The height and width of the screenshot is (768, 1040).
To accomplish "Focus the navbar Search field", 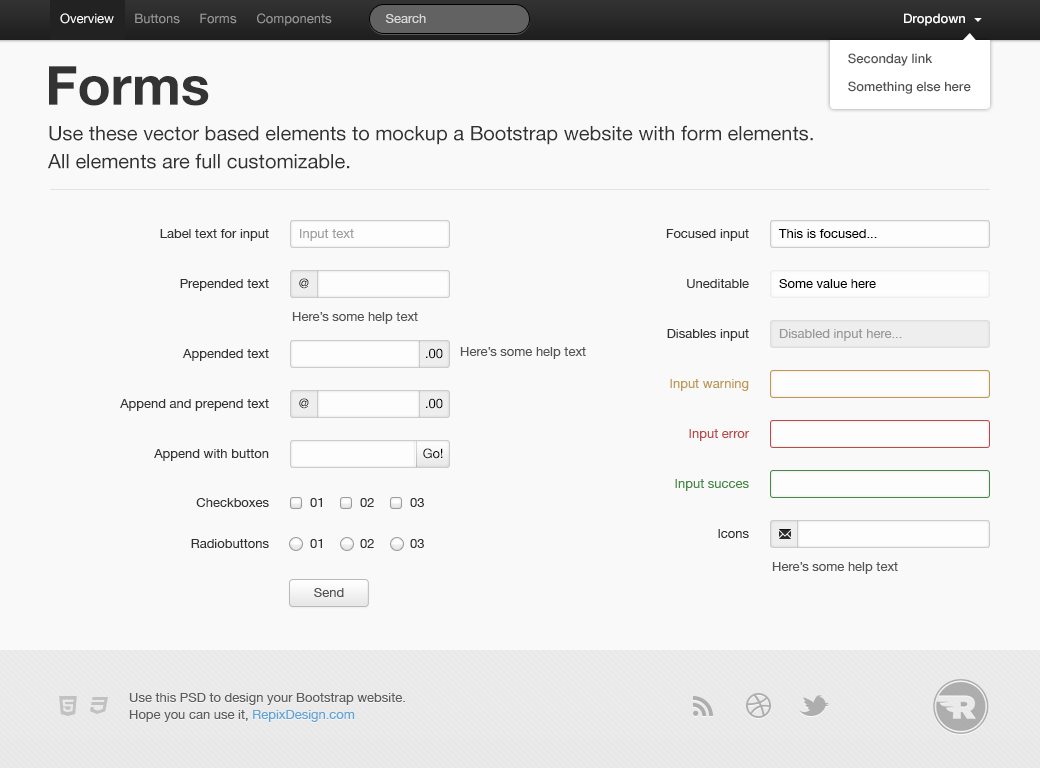I will (x=449, y=19).
